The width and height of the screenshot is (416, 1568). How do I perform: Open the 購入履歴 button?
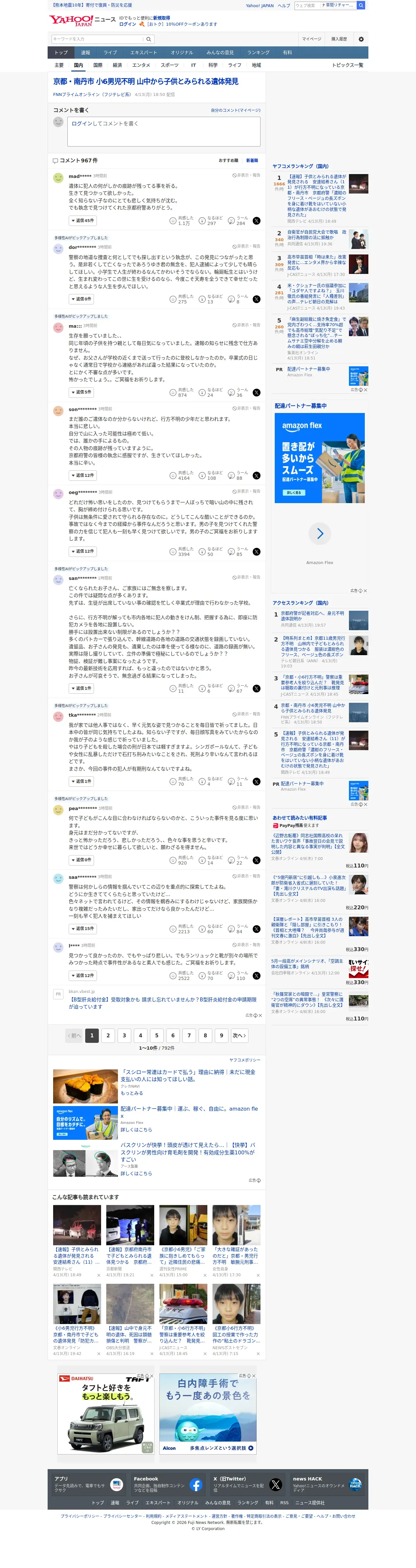click(339, 39)
